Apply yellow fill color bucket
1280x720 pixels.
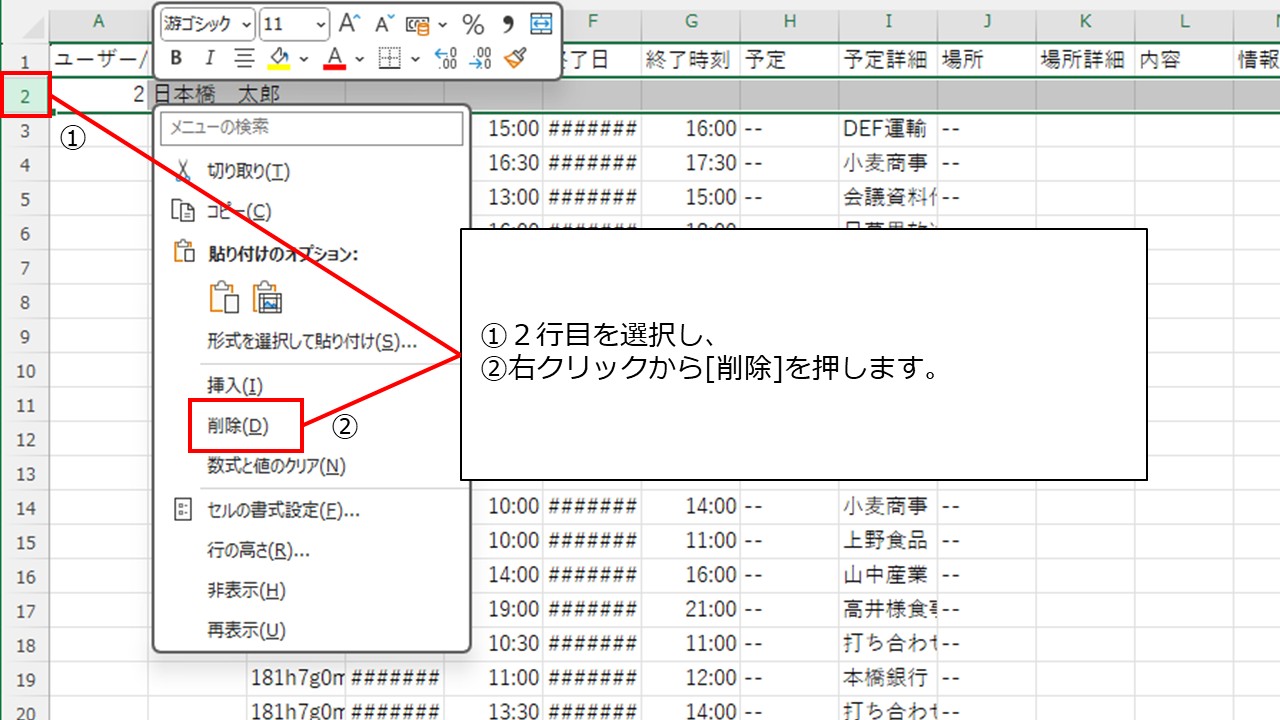[x=279, y=59]
